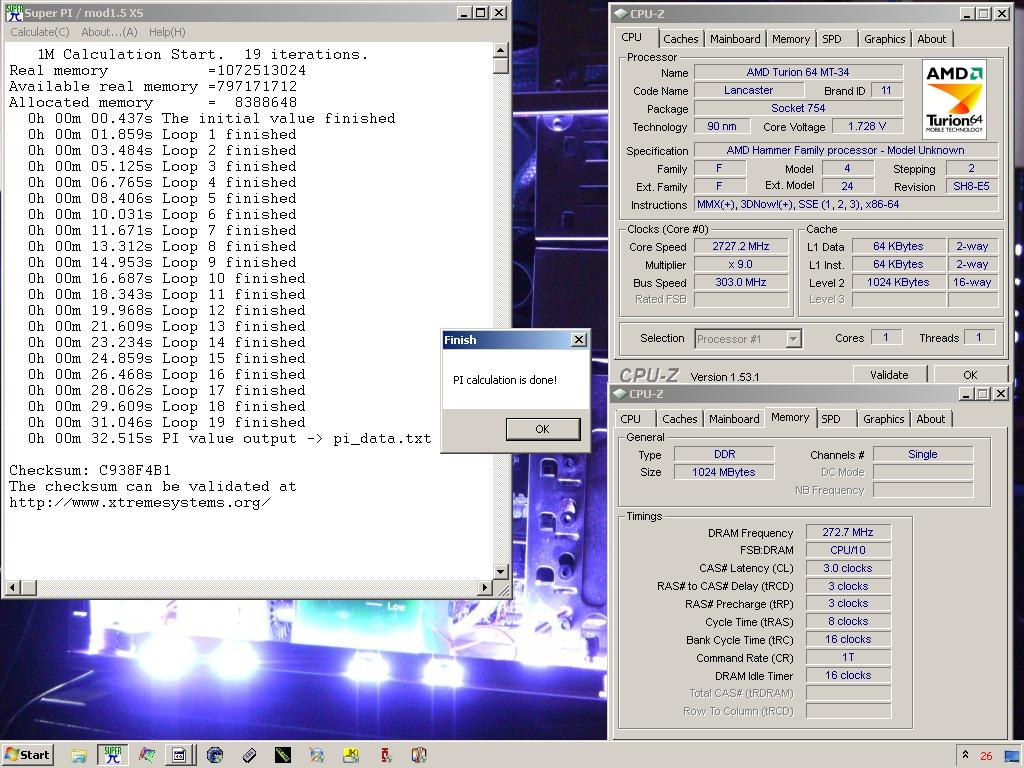Click the red 26 tray temperature icon
This screenshot has width=1024, height=768.
coord(986,756)
